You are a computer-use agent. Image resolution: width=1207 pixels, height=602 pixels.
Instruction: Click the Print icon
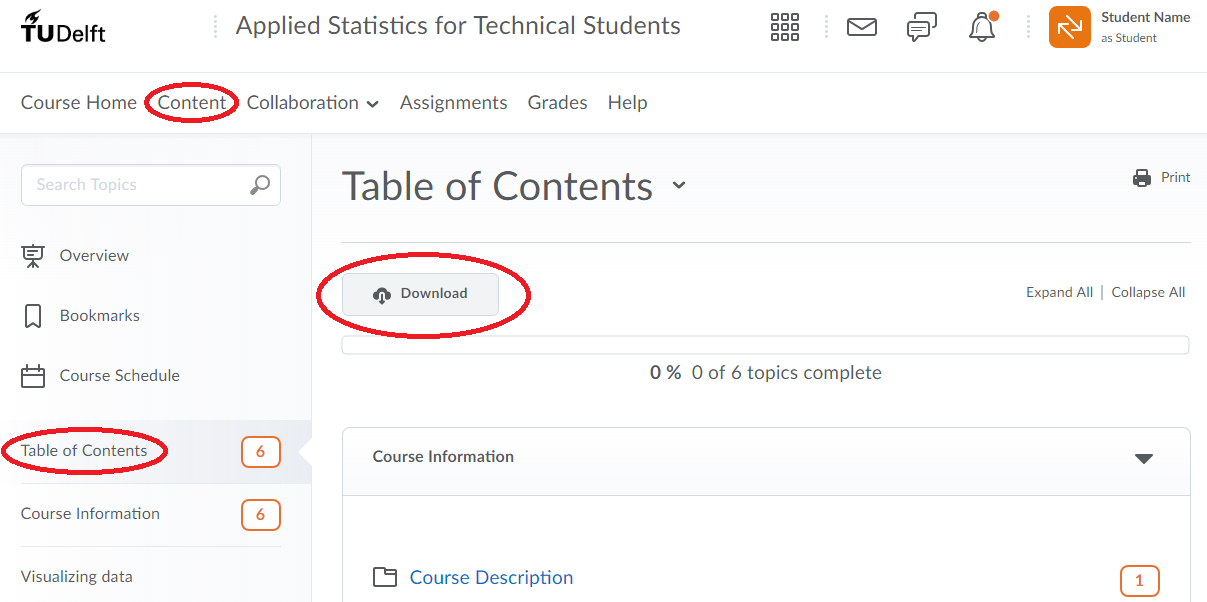pyautogui.click(x=1141, y=177)
